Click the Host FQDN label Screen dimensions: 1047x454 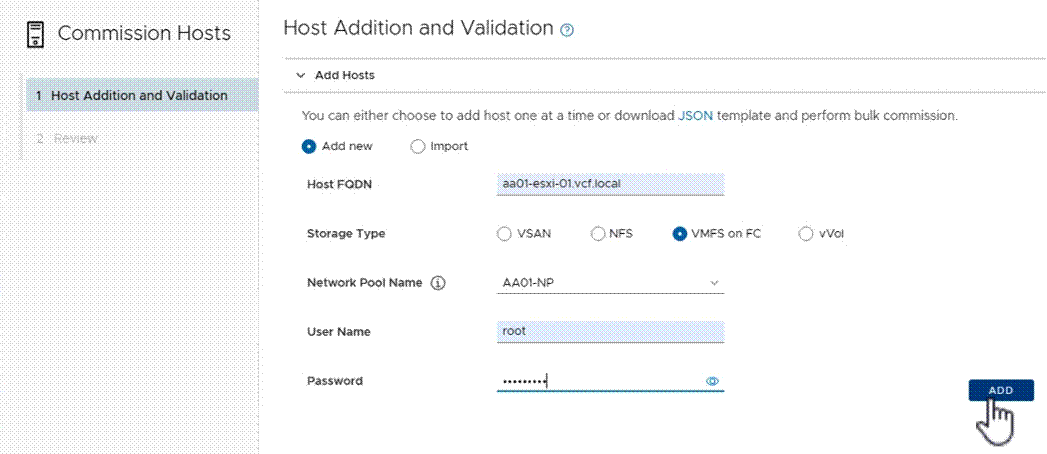[339, 184]
